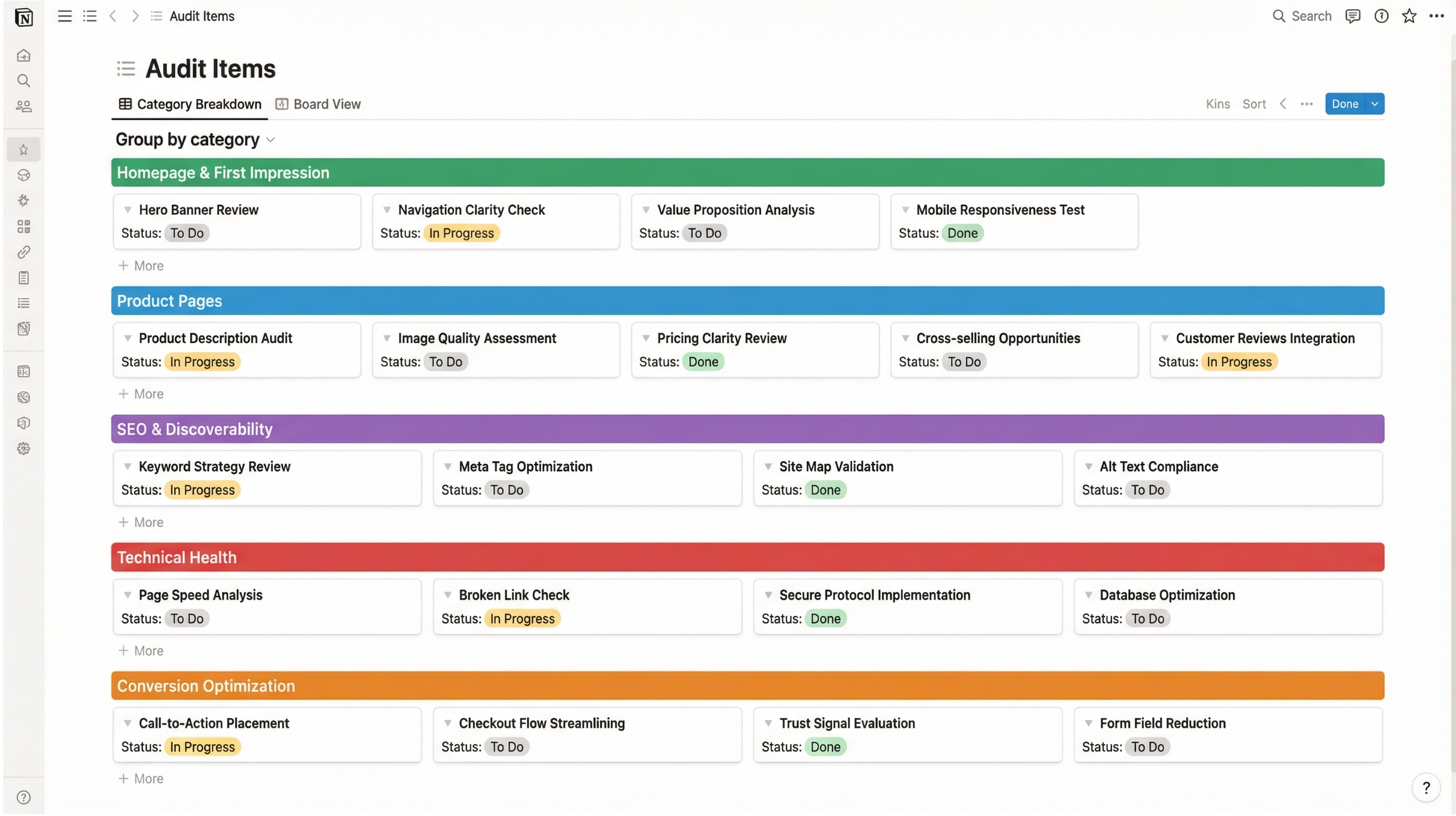Open Search from the top toolbar
1456x816 pixels.
(x=1302, y=16)
